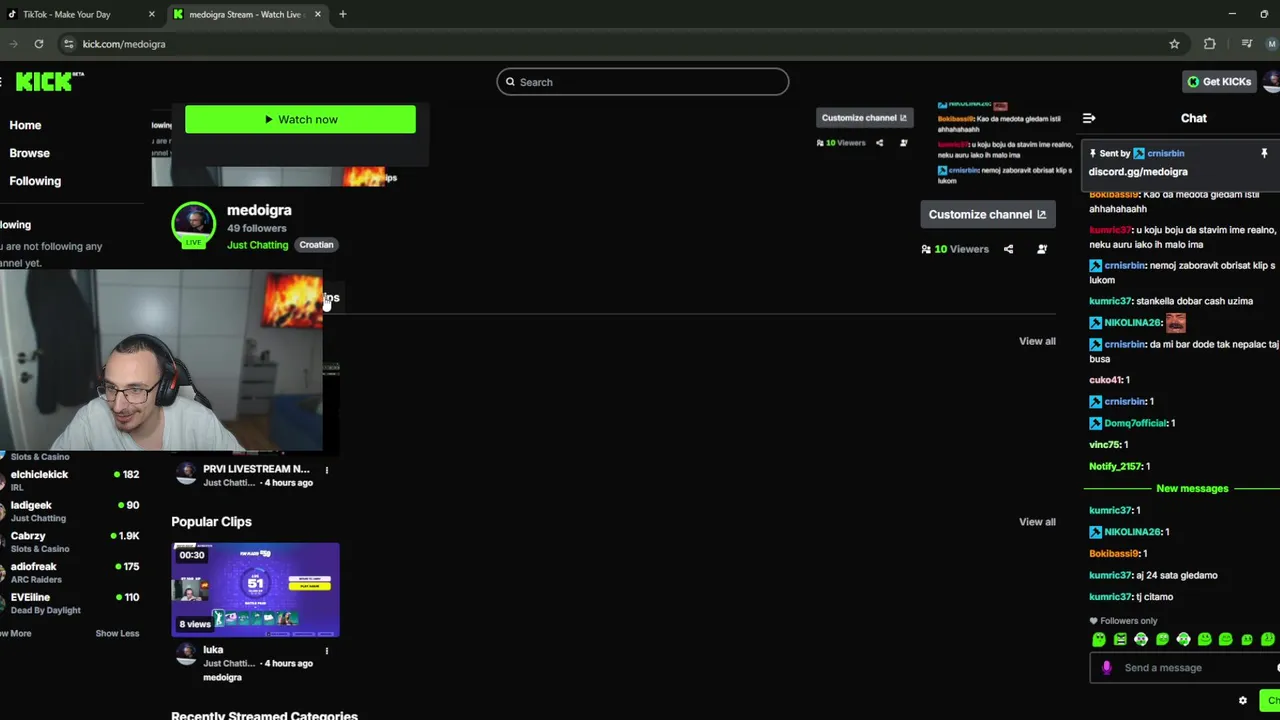Open Browse in sidebar
1280x720 pixels.
29,153
